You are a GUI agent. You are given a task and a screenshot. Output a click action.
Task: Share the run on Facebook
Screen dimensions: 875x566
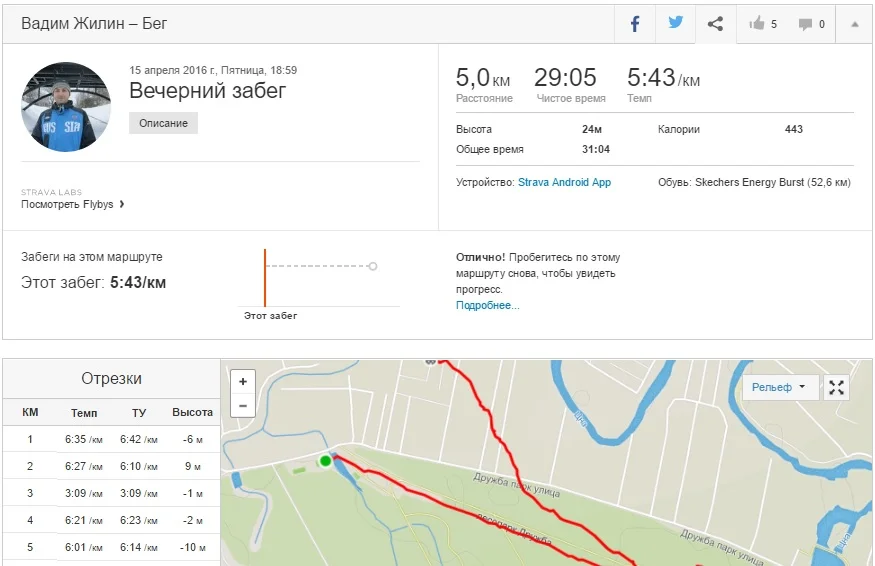pyautogui.click(x=635, y=24)
